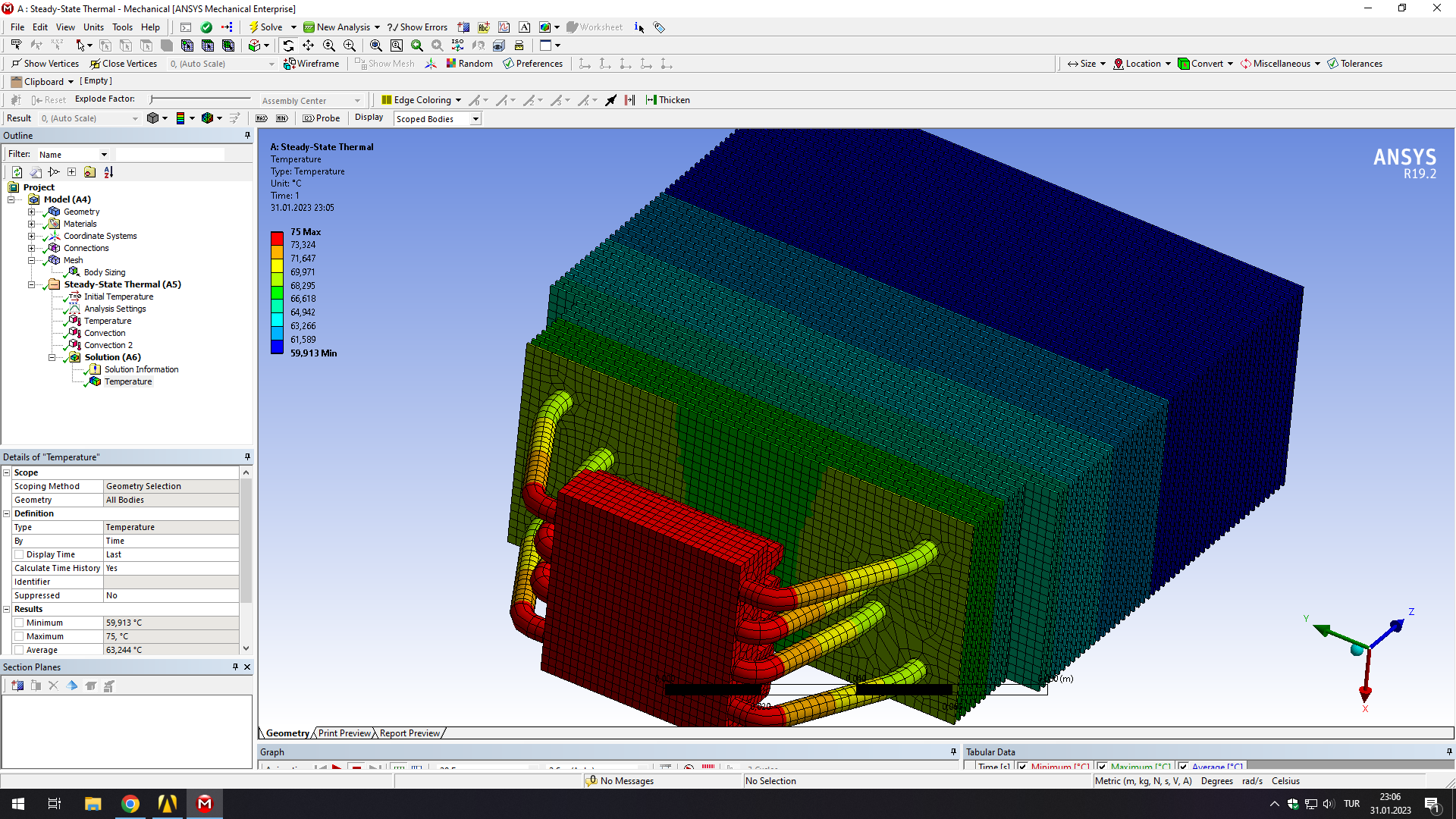Viewport: 1456px width, 819px height.
Task: Click Show Vertices toolbar icon
Action: [x=45, y=64]
